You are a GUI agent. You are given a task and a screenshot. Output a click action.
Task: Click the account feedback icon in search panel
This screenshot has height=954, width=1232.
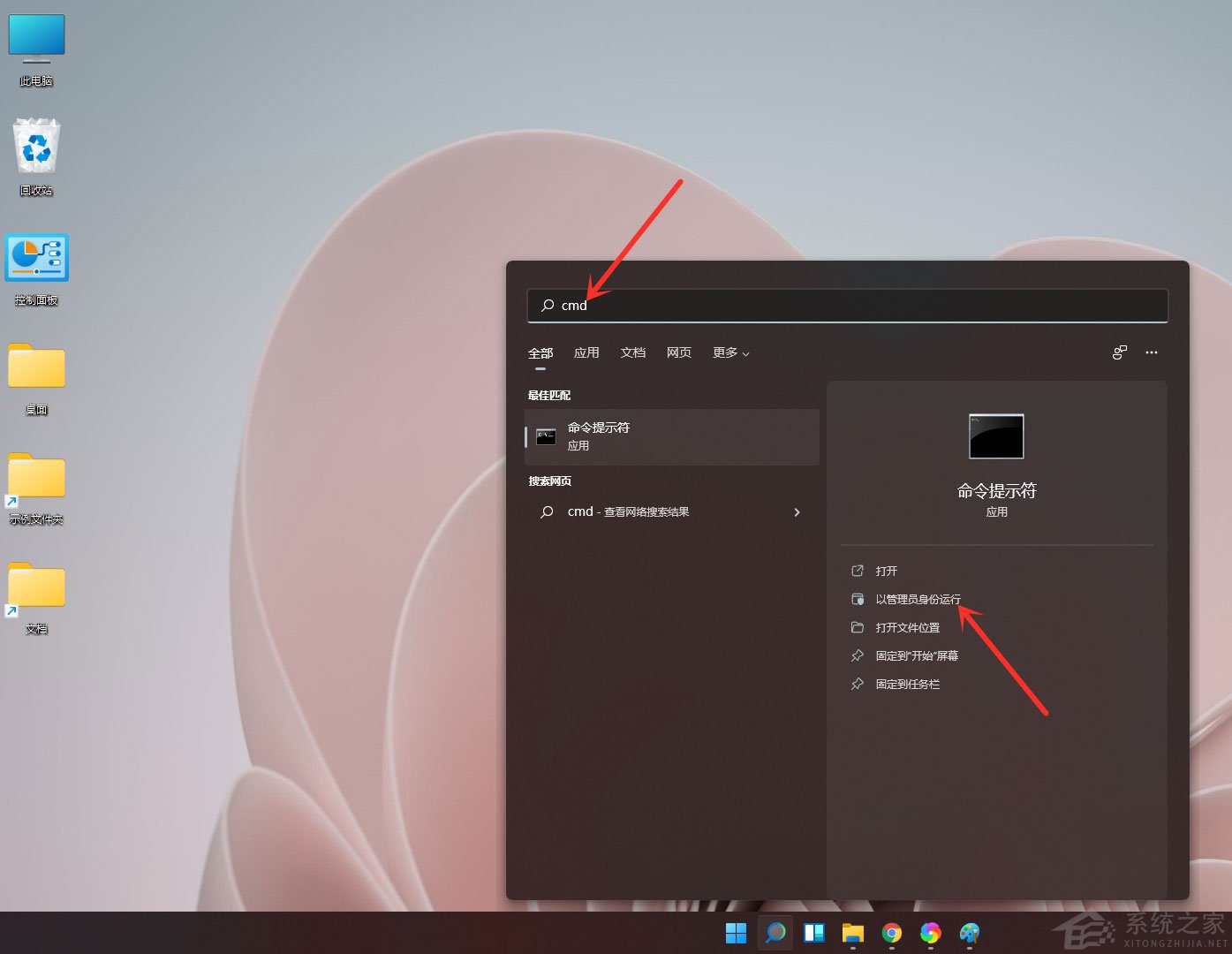(1119, 352)
